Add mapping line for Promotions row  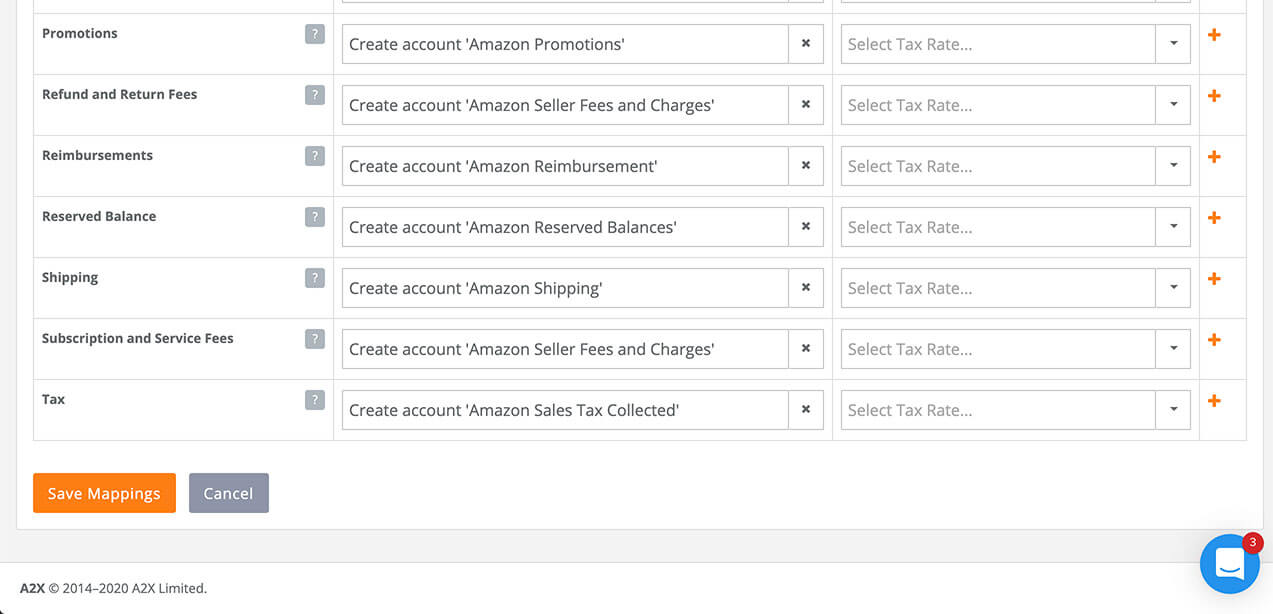pos(1214,35)
